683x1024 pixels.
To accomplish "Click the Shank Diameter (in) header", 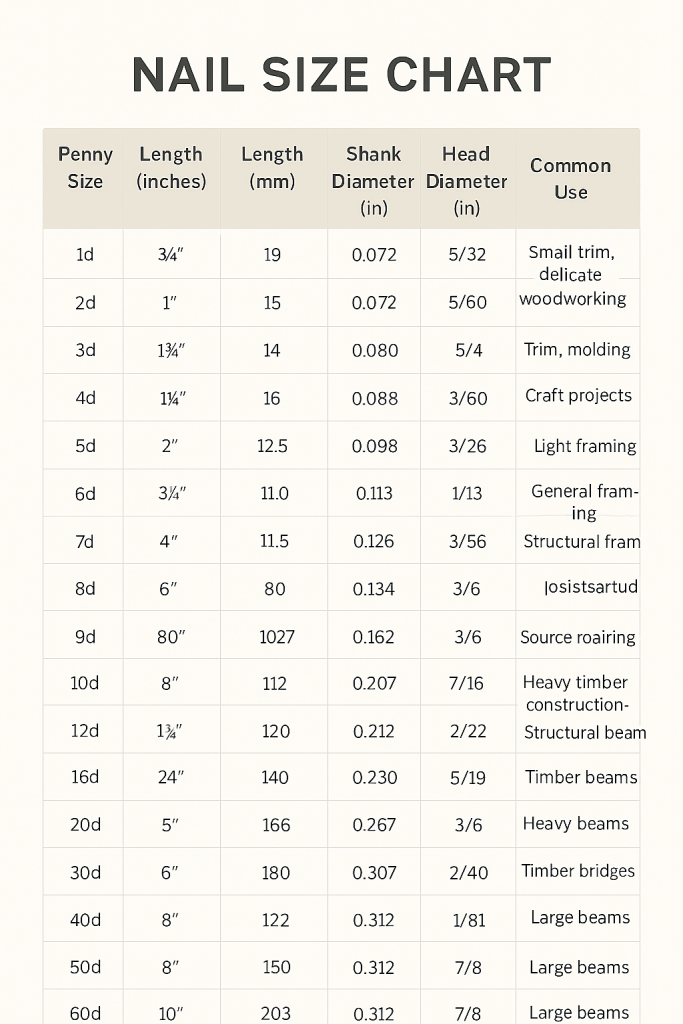I will [373, 181].
